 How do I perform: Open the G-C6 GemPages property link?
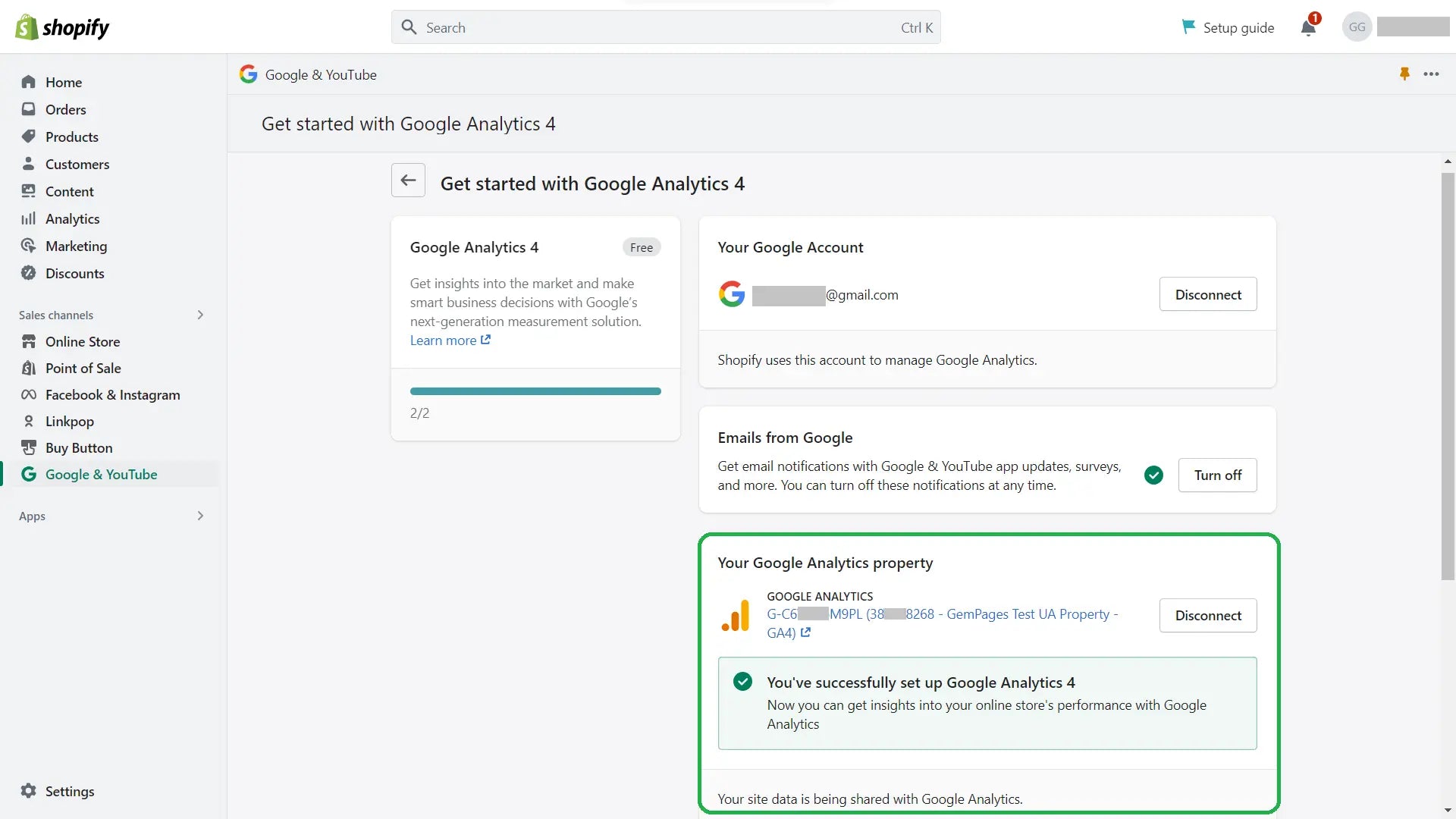(942, 623)
